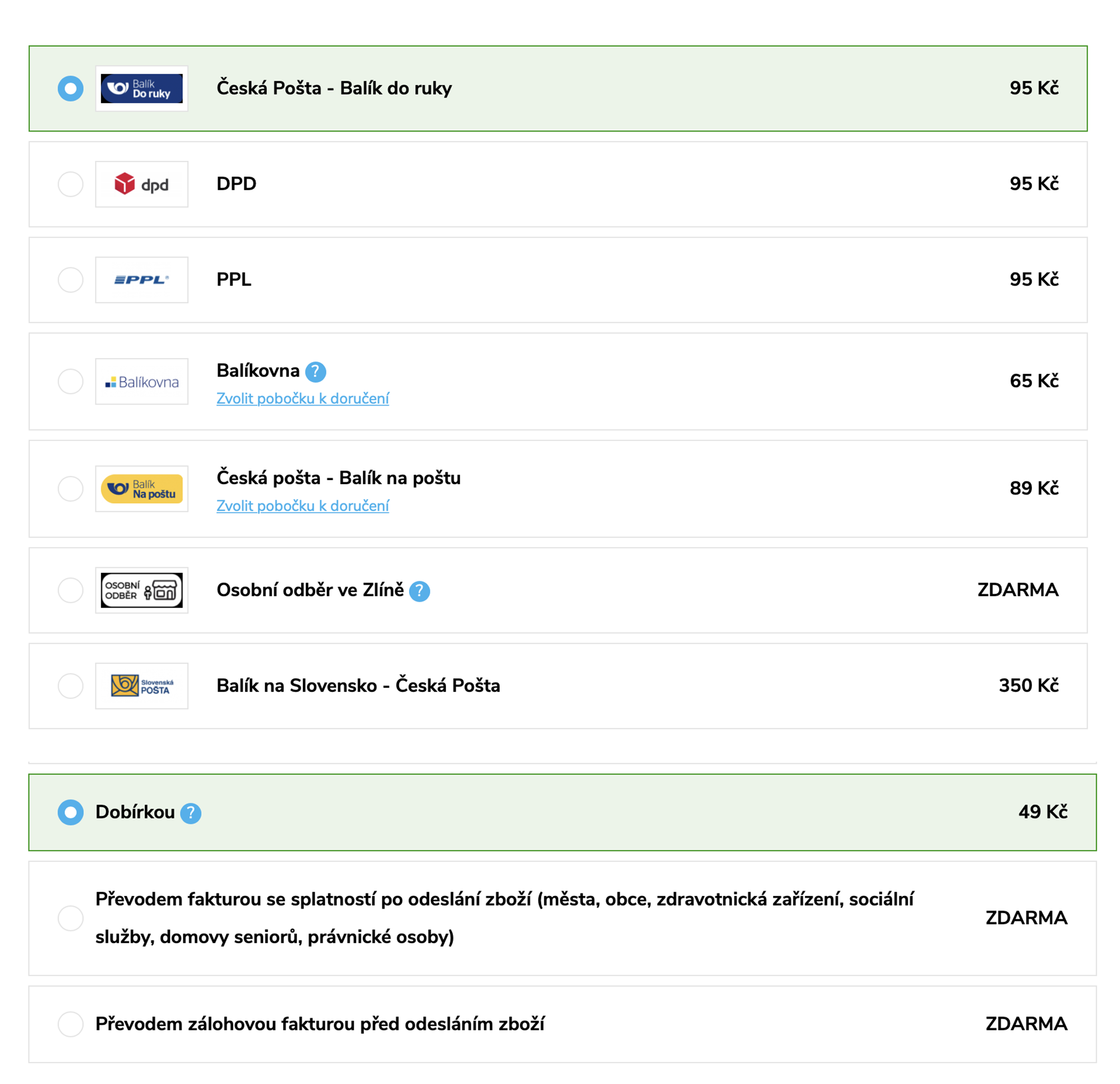Click the Osobní odběr logo
Viewport: 1120px width, 1084px height.
pos(142,590)
